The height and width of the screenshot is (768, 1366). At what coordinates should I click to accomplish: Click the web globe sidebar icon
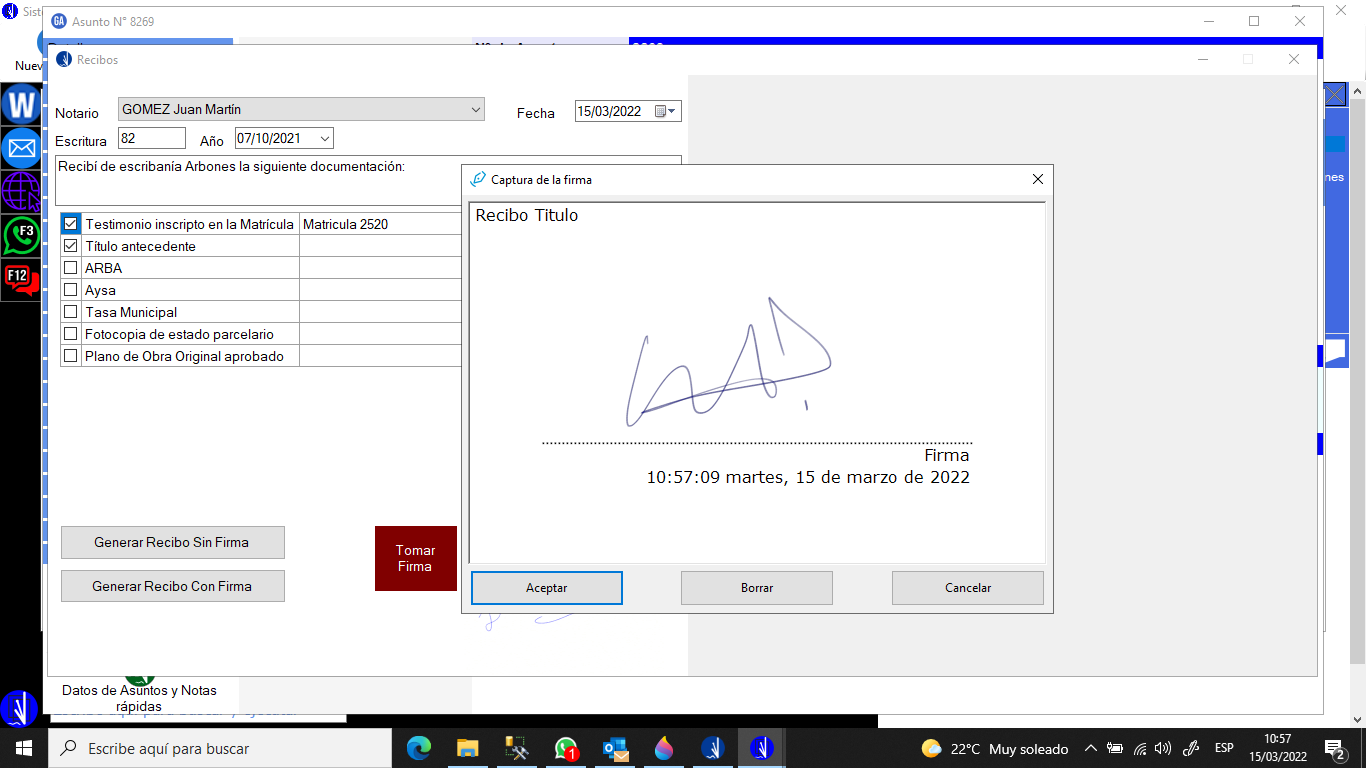[x=21, y=191]
